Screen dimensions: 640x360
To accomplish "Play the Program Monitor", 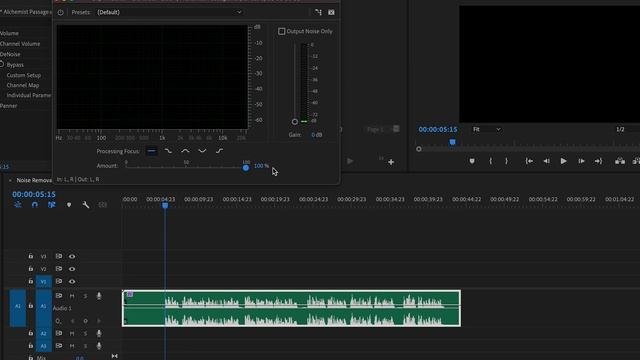I will [563, 161].
